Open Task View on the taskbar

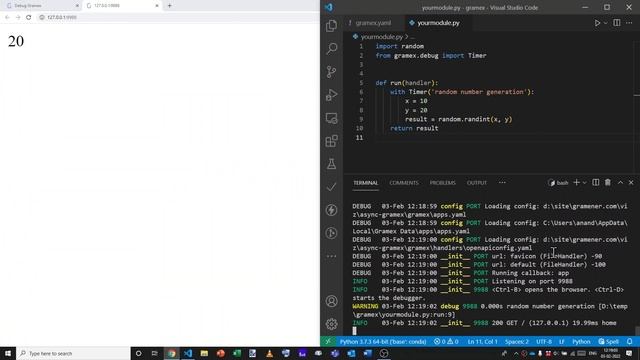coord(154,353)
